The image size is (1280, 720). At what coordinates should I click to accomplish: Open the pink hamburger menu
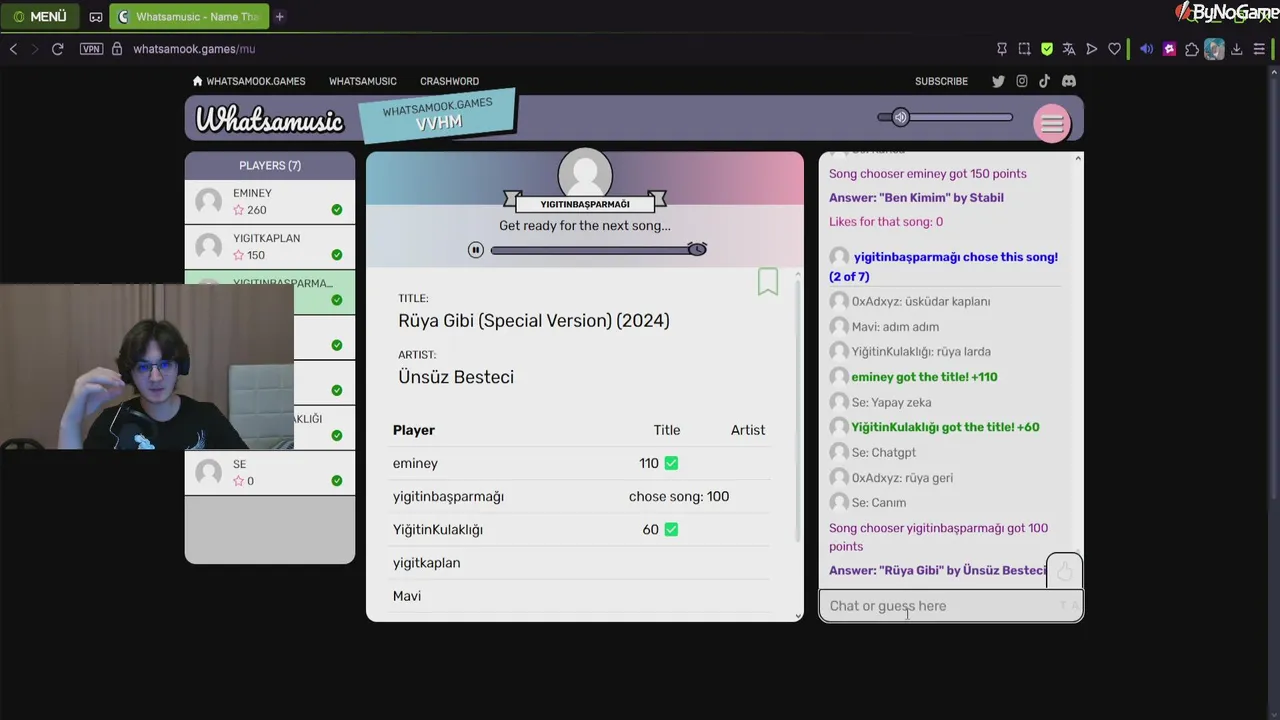(1052, 123)
